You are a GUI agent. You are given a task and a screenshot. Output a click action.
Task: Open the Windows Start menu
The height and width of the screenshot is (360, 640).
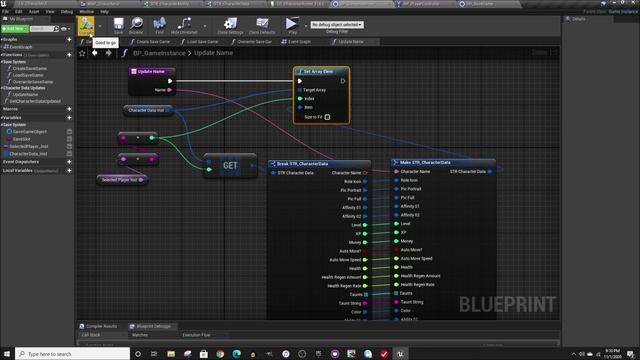click(7, 353)
